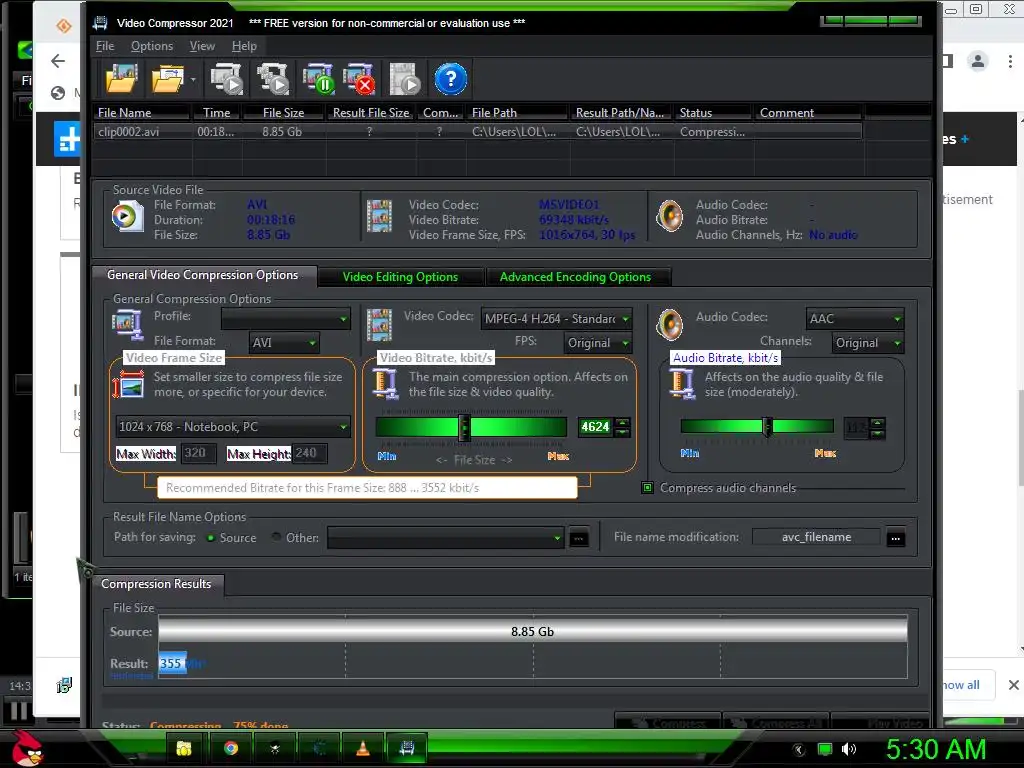Open the FPS Original dropdown

pos(598,343)
